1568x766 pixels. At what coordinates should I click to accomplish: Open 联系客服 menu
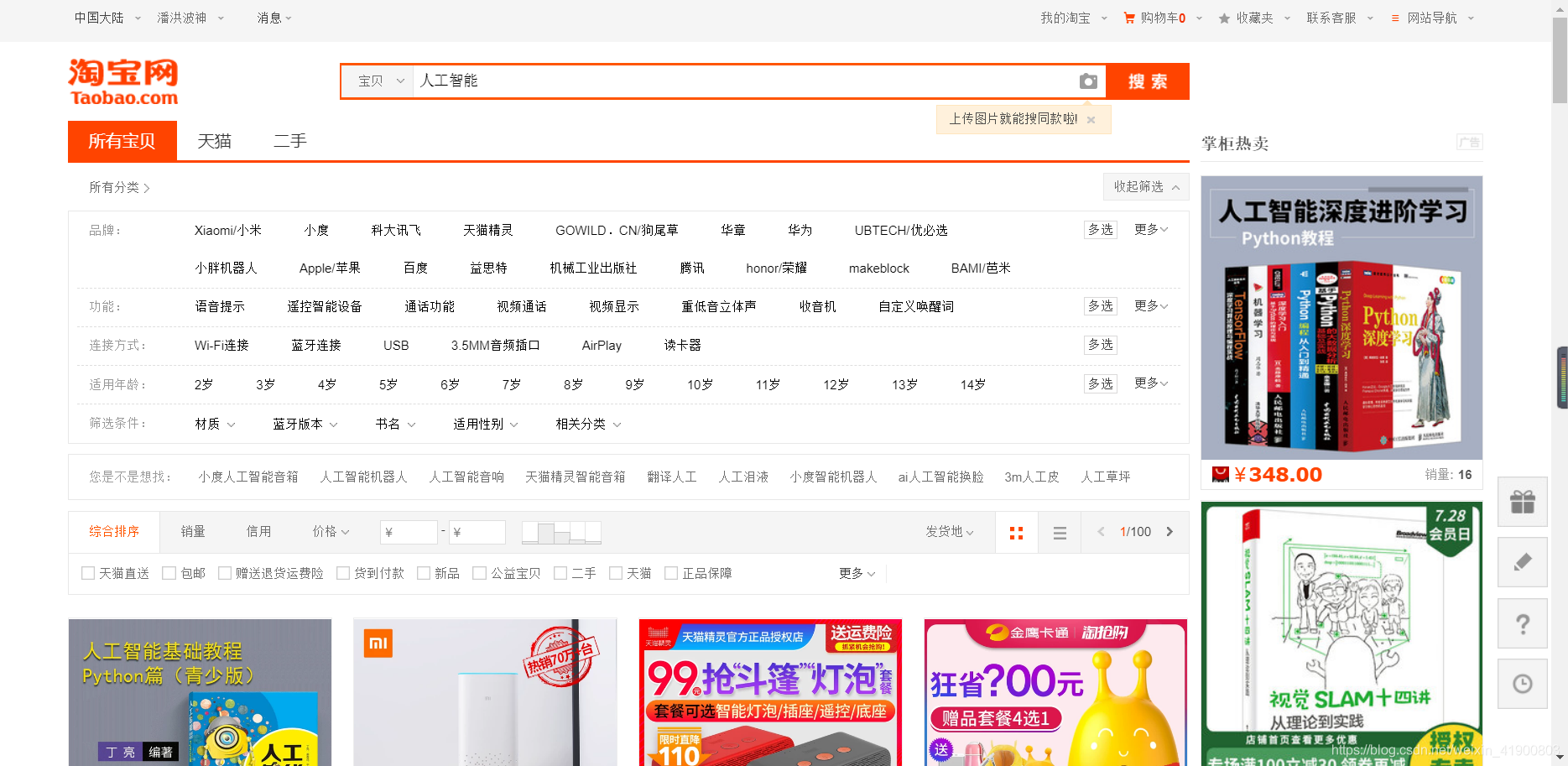[1340, 18]
